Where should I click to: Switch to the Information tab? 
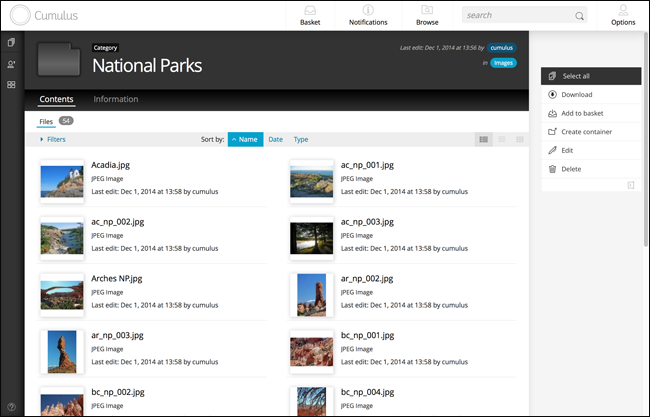click(116, 99)
